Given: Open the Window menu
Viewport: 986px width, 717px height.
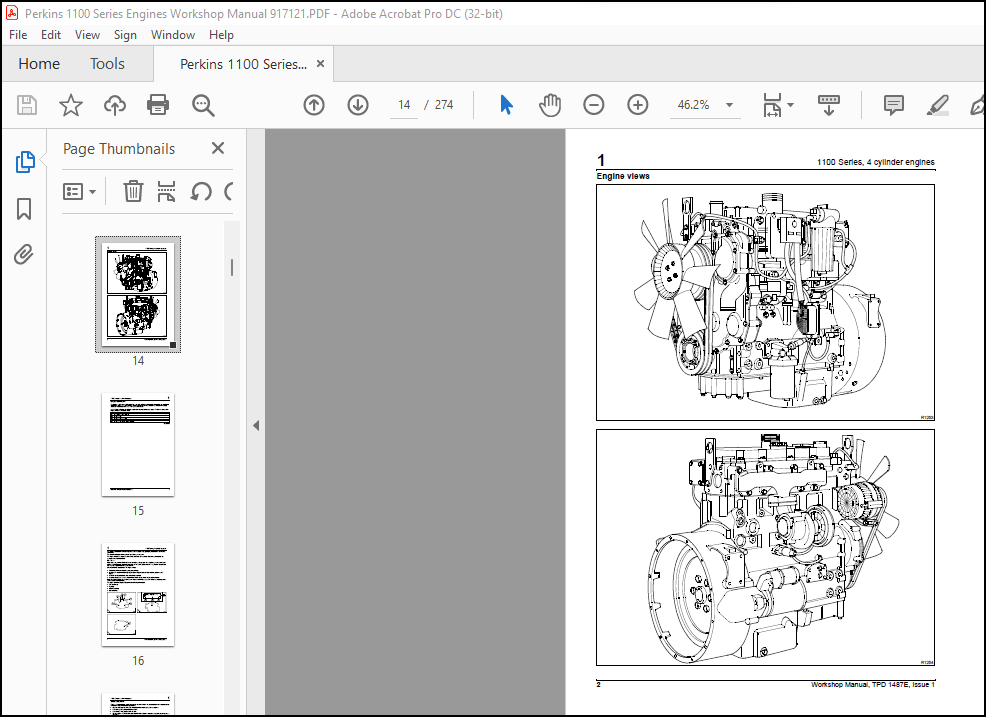Looking at the screenshot, I should pos(173,35).
